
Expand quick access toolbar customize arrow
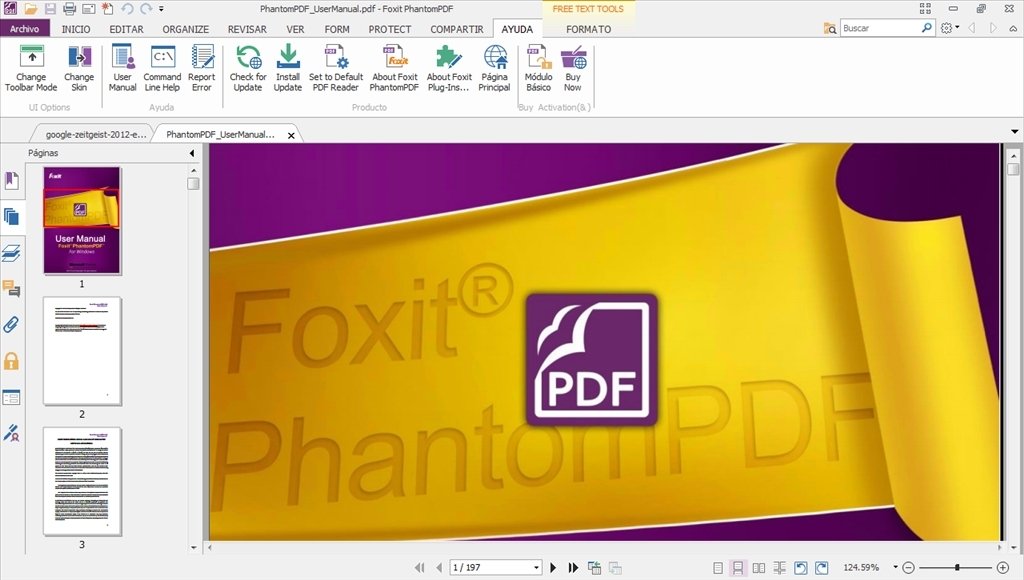(x=161, y=9)
